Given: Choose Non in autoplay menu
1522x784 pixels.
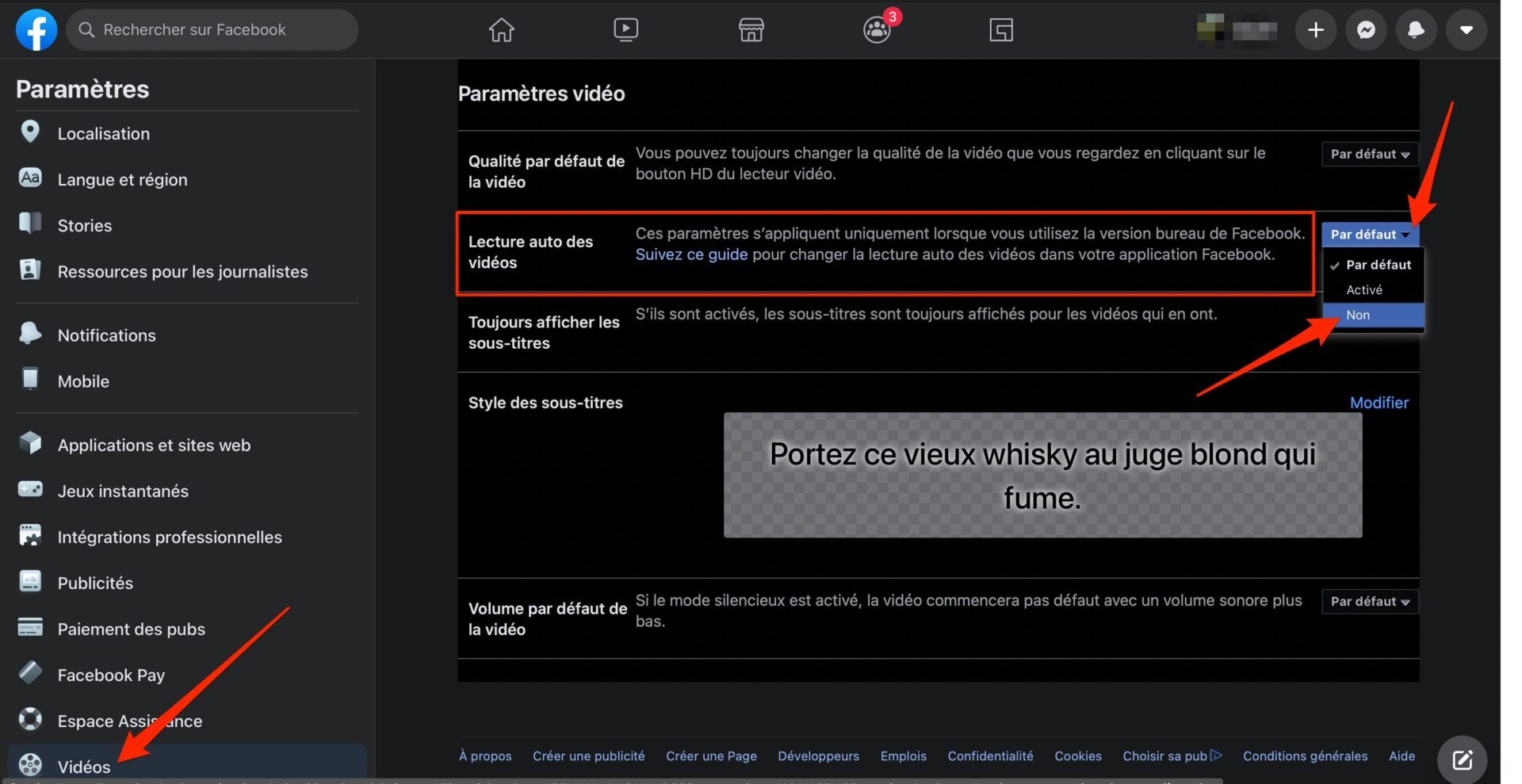Looking at the screenshot, I should coord(1374,316).
